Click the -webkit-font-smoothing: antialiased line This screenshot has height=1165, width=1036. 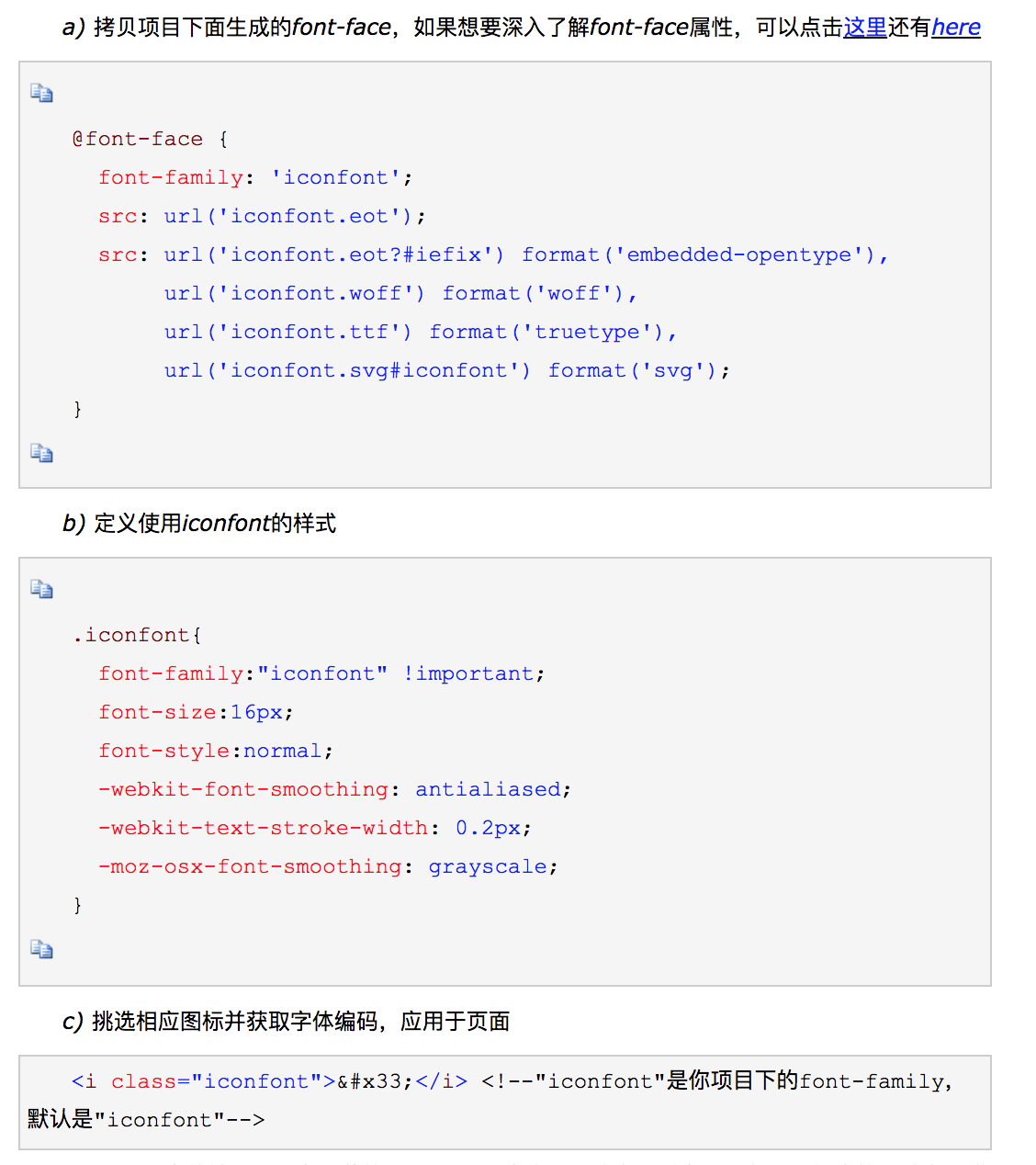[x=334, y=789]
